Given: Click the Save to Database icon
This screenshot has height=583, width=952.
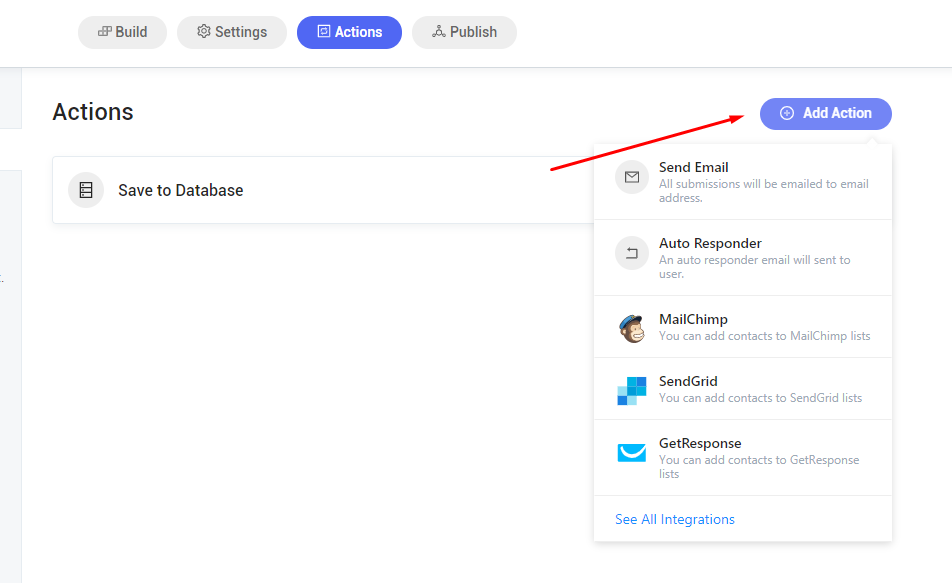Looking at the screenshot, I should [86, 190].
